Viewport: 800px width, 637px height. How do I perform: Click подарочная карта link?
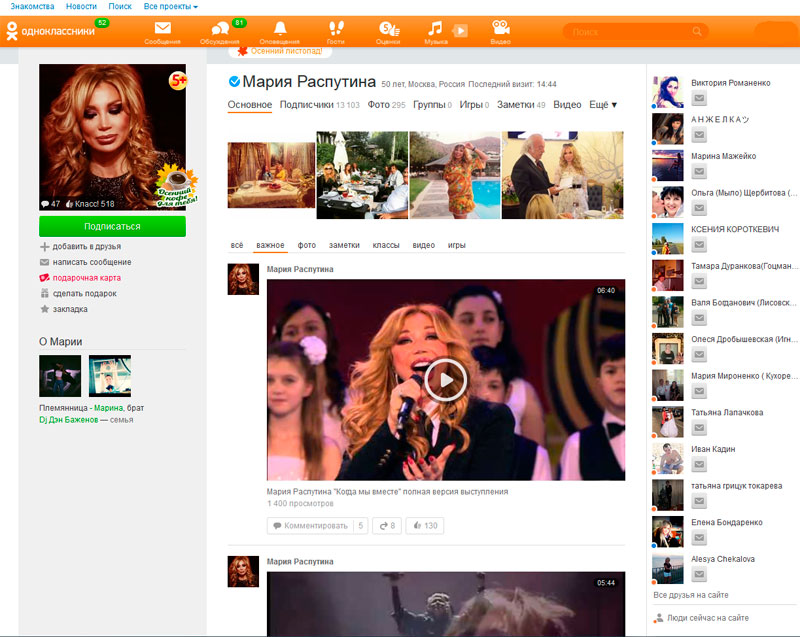(81, 278)
